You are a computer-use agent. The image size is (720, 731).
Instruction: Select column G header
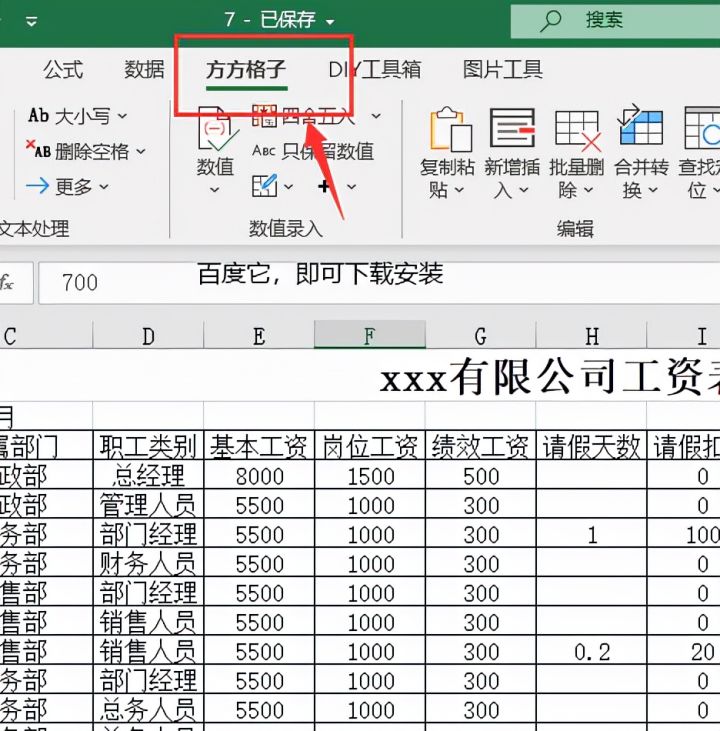[481, 336]
